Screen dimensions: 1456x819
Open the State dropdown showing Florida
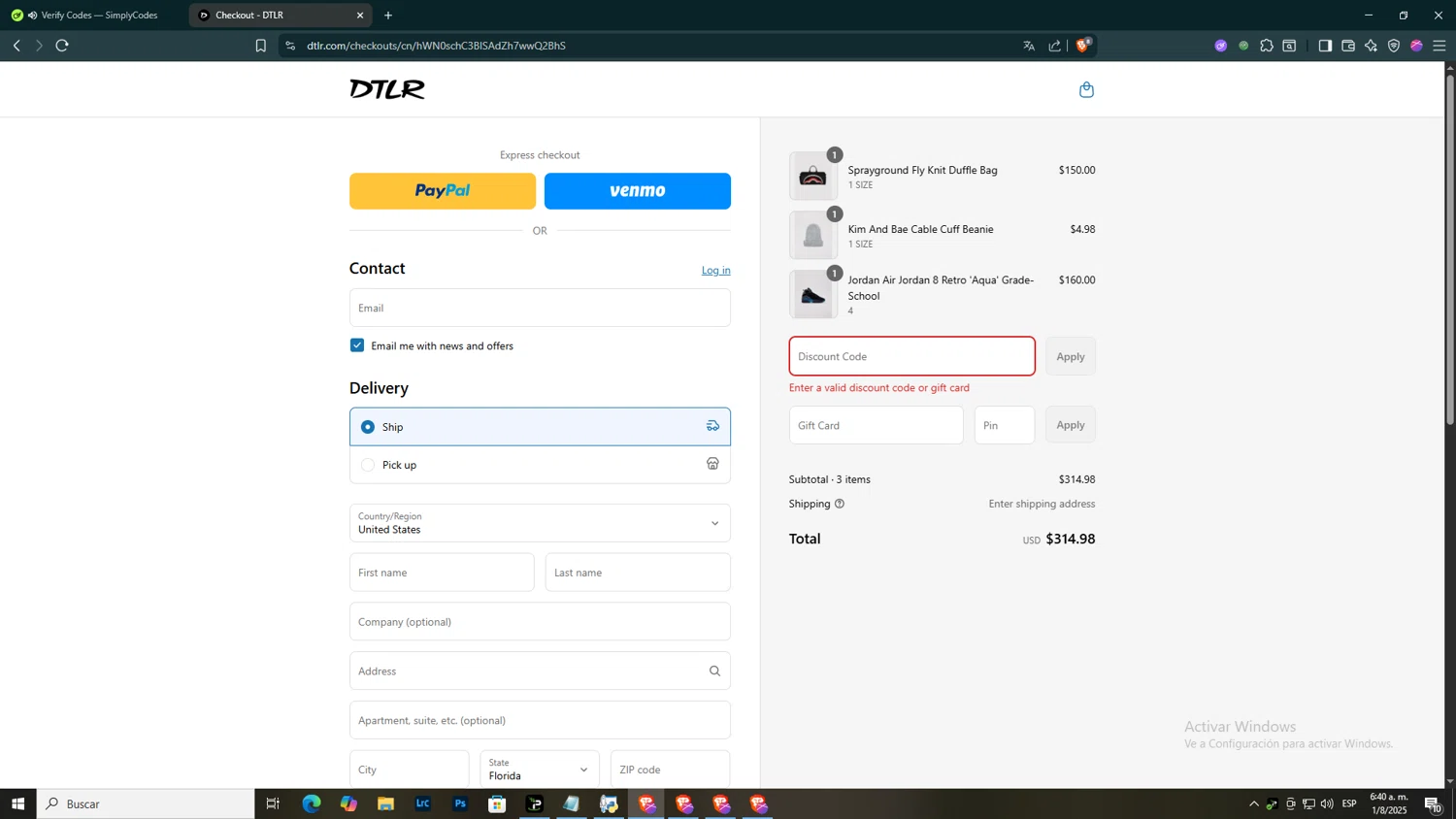[x=540, y=770]
